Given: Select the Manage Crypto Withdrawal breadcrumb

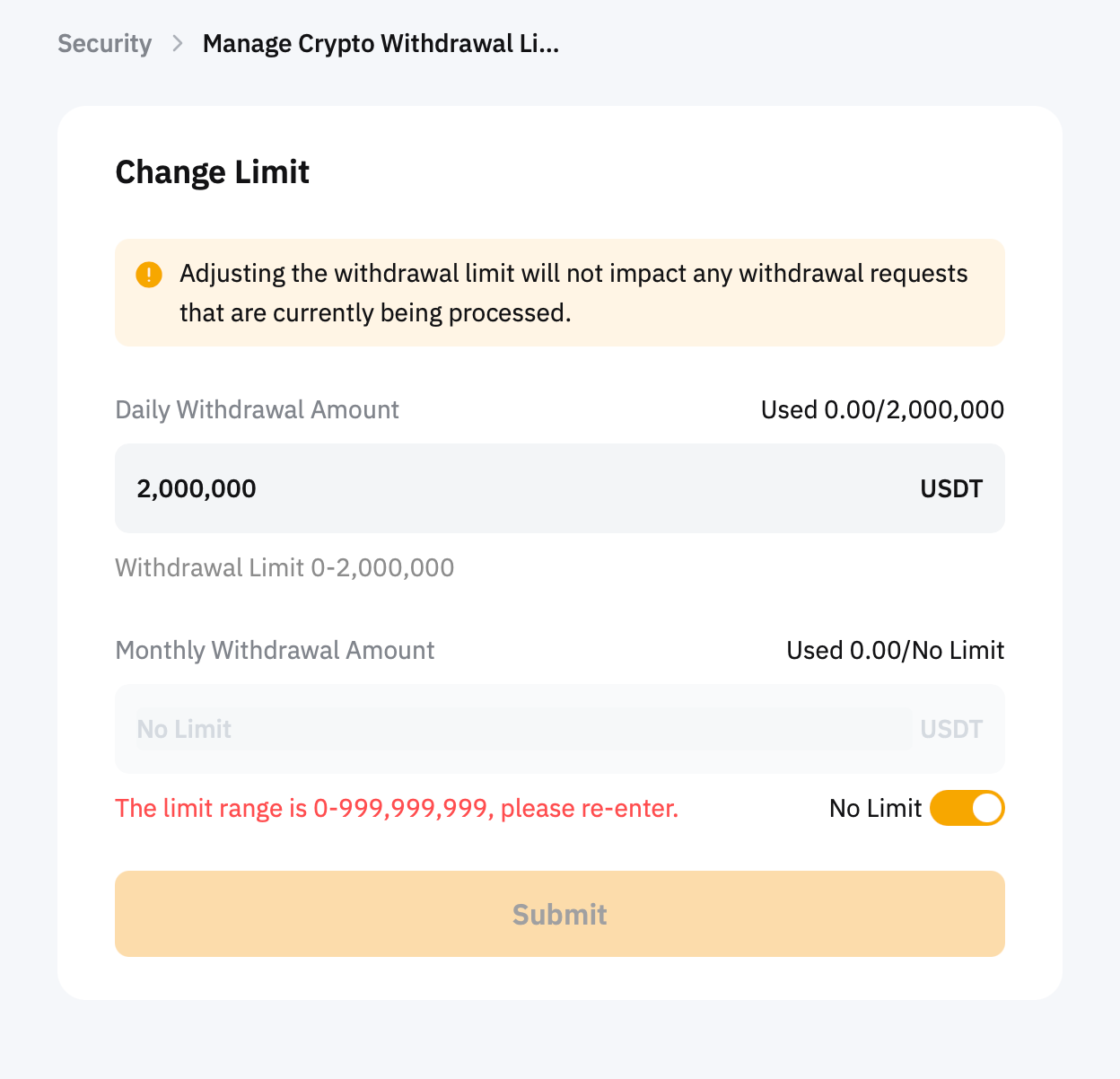Looking at the screenshot, I should pos(381,44).
